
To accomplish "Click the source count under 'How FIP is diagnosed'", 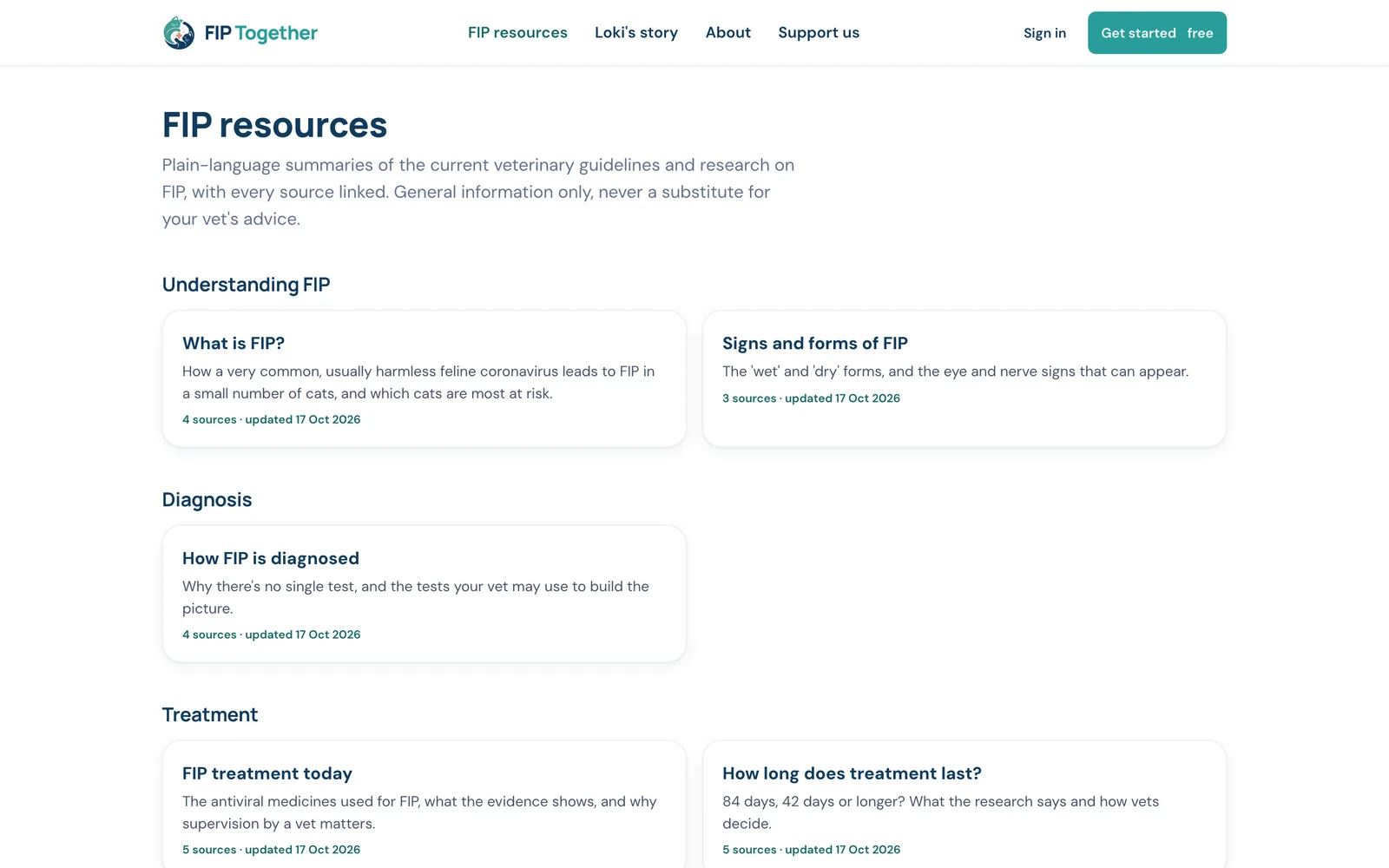I will click(272, 635).
